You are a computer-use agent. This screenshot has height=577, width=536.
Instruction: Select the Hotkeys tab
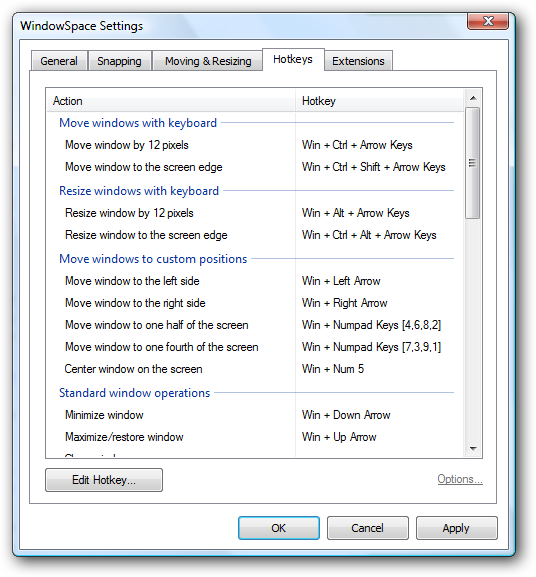pyautogui.click(x=293, y=59)
